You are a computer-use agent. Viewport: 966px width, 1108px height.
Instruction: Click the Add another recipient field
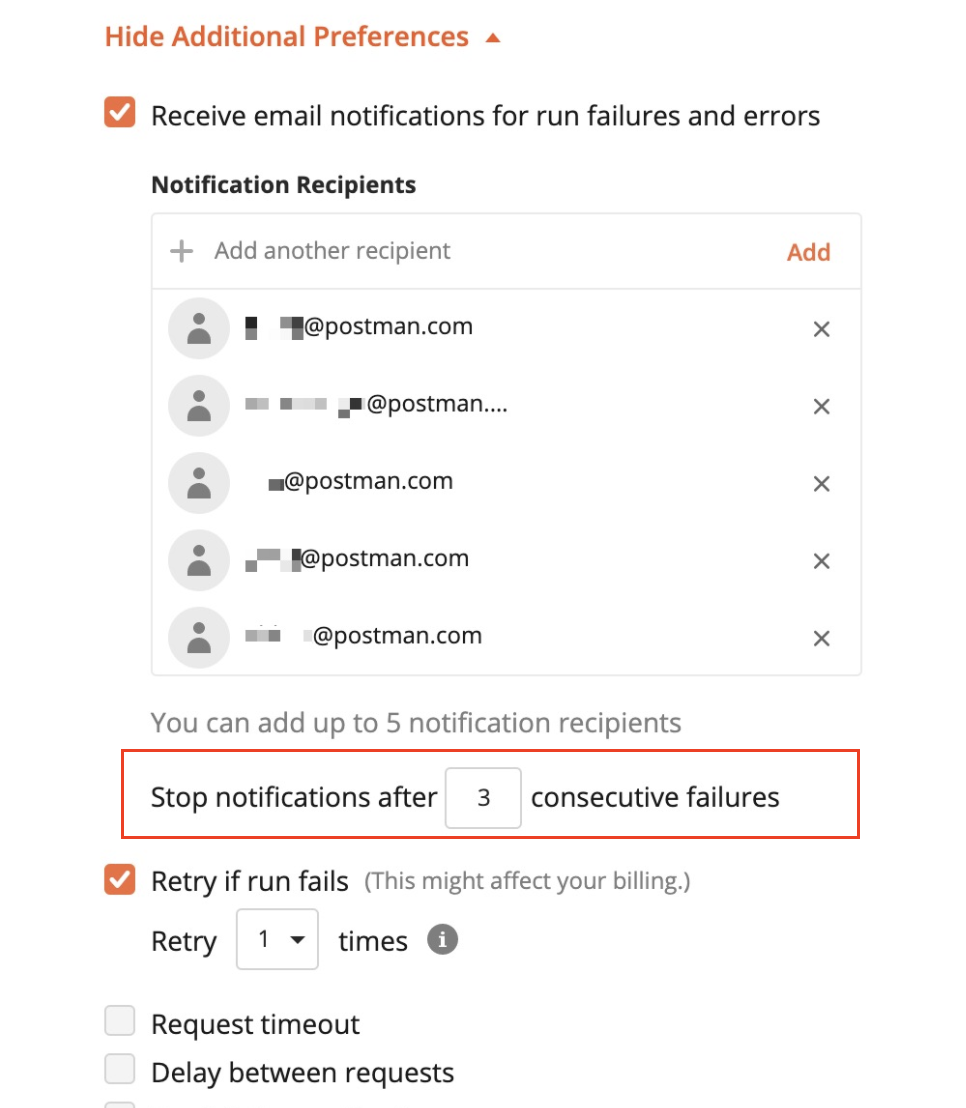pos(330,250)
